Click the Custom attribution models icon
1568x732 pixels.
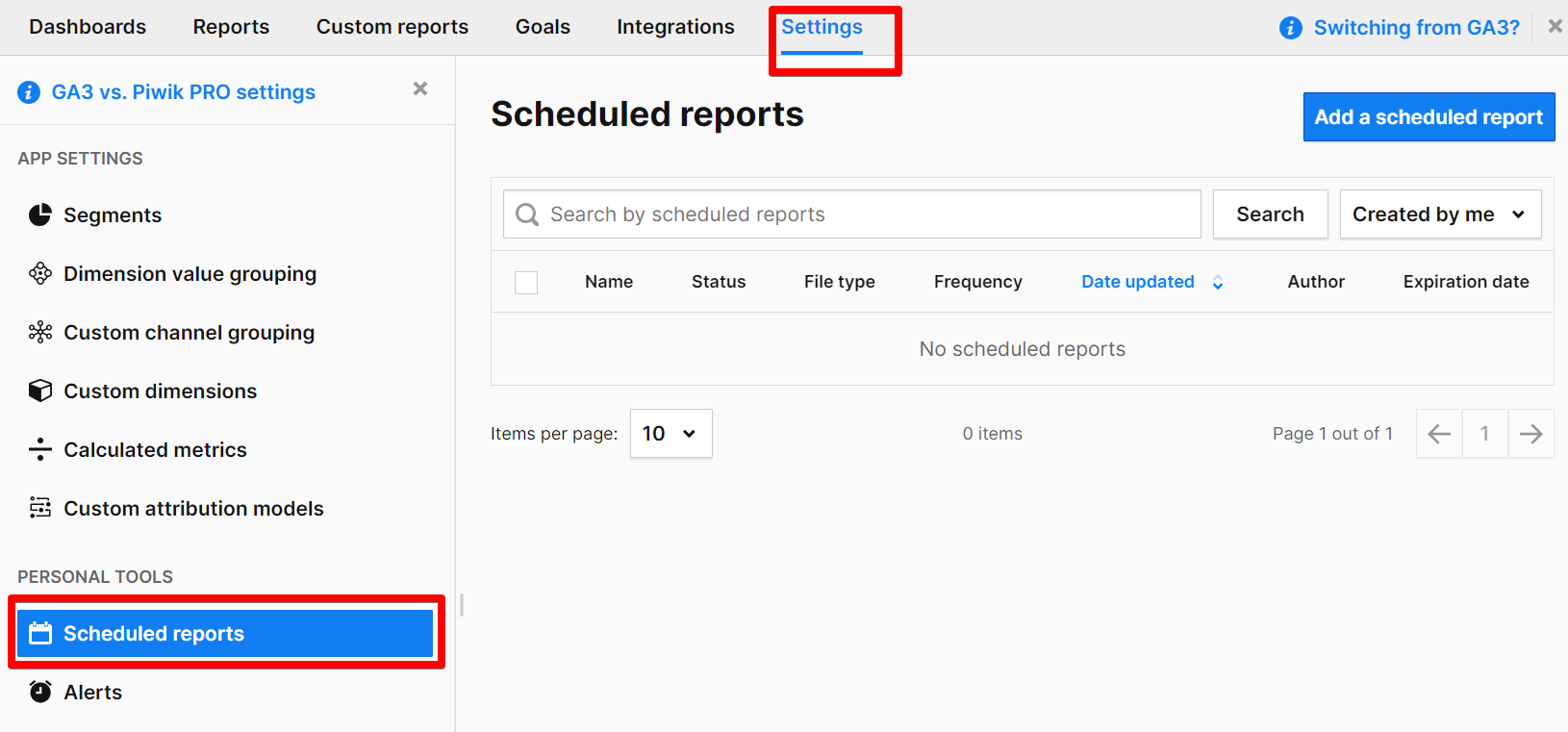39,508
